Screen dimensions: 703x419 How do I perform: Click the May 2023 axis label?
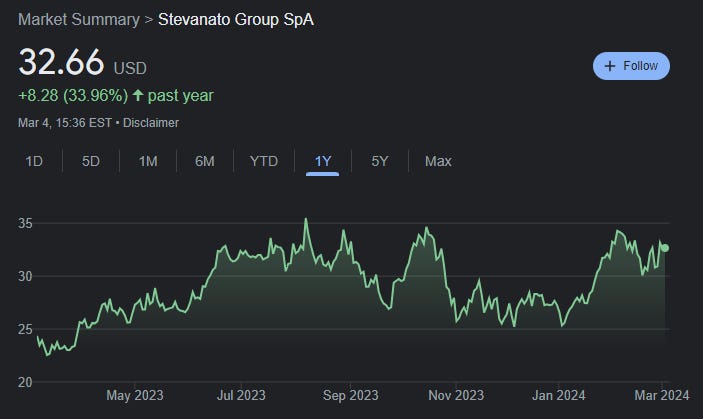click(x=135, y=395)
